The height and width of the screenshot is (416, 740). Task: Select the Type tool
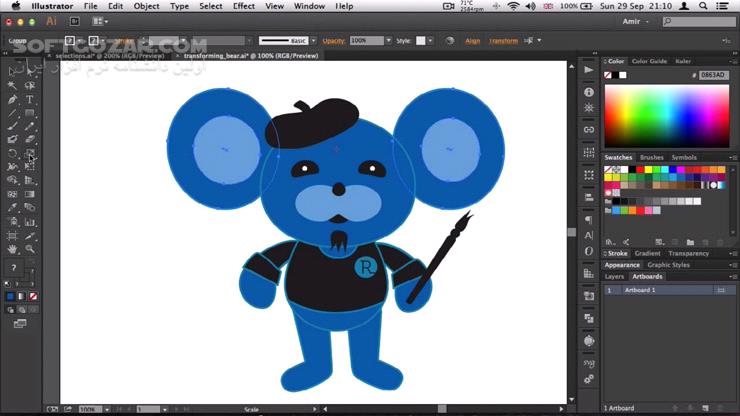coord(29,100)
